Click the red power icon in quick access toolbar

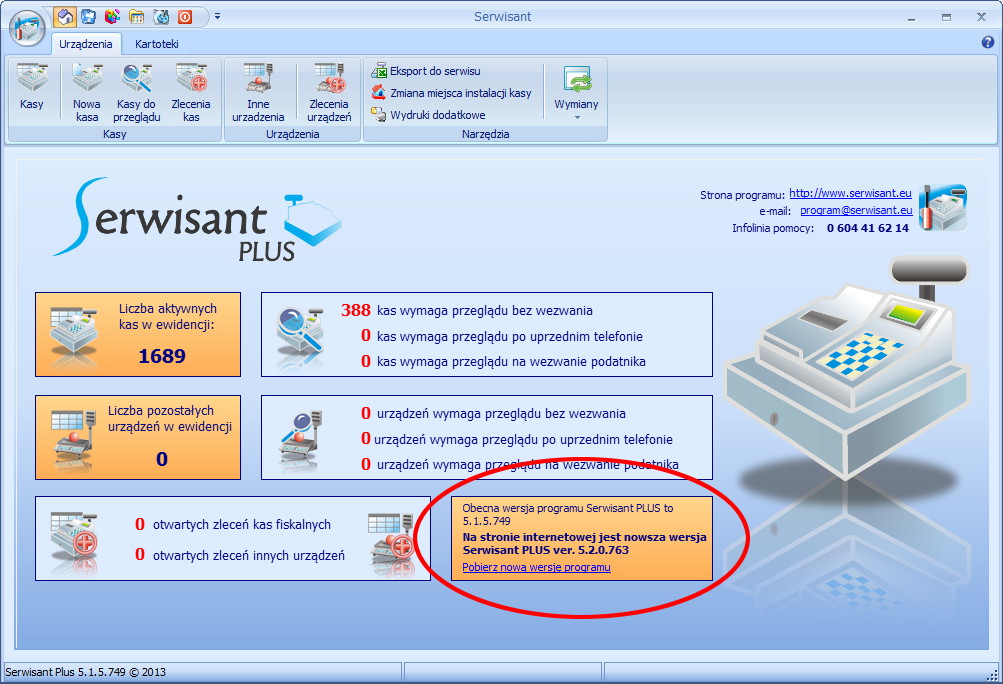click(185, 17)
